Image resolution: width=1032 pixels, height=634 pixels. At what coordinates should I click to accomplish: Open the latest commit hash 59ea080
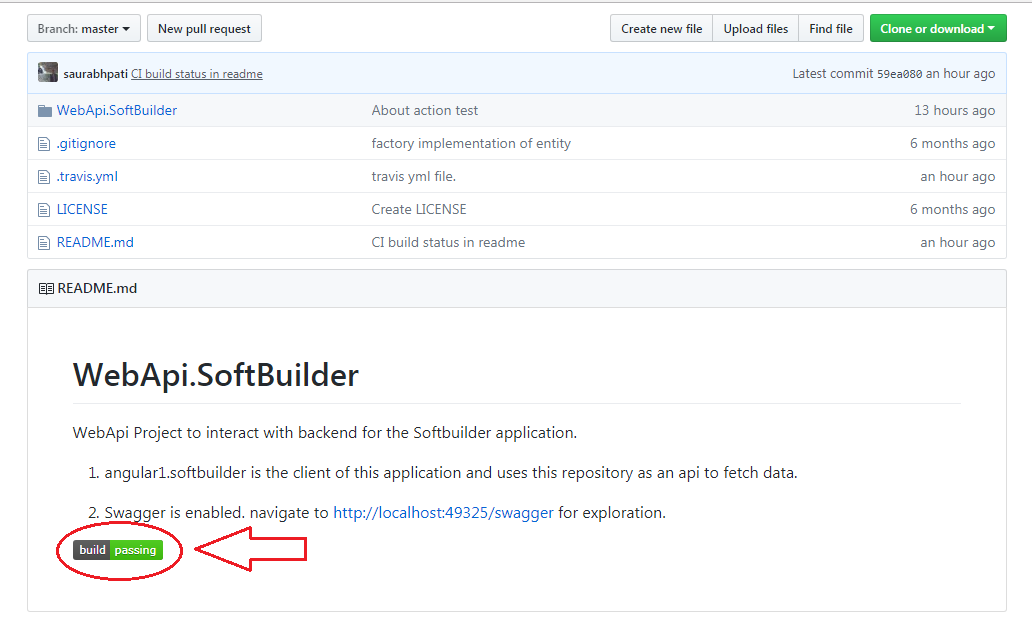click(x=899, y=74)
